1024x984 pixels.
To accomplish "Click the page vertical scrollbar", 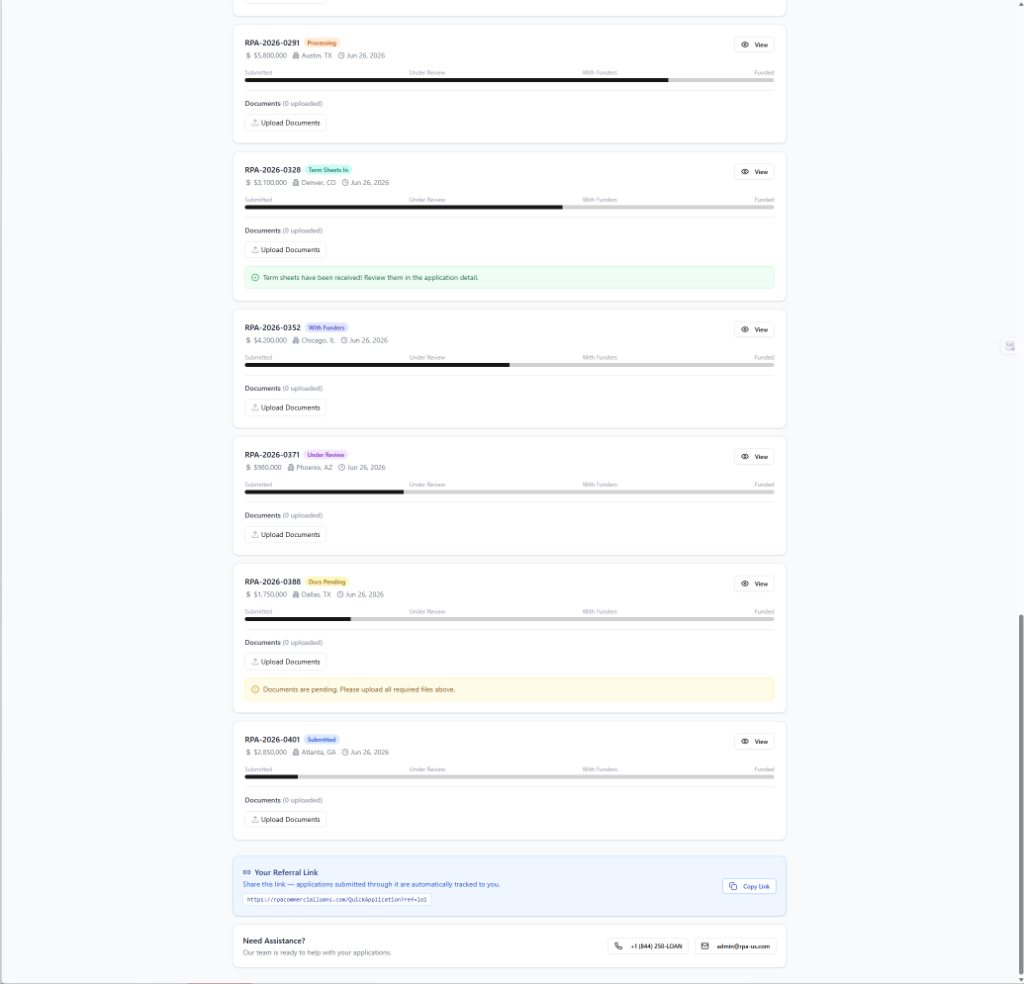I will (x=1021, y=793).
